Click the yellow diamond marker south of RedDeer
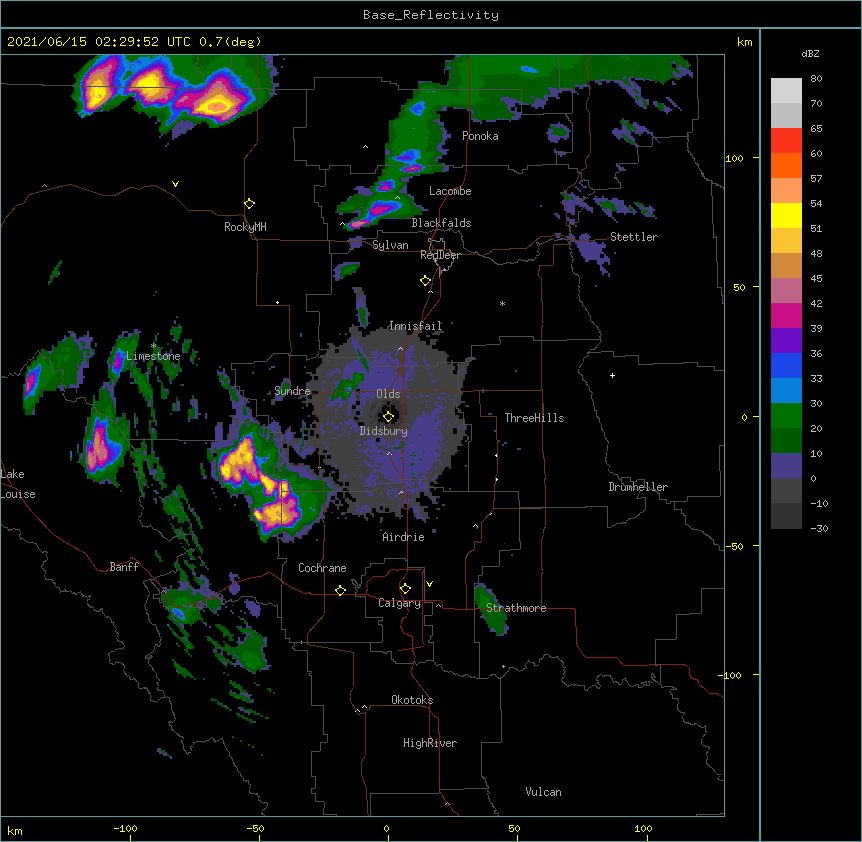This screenshot has width=862, height=842. pyautogui.click(x=426, y=281)
